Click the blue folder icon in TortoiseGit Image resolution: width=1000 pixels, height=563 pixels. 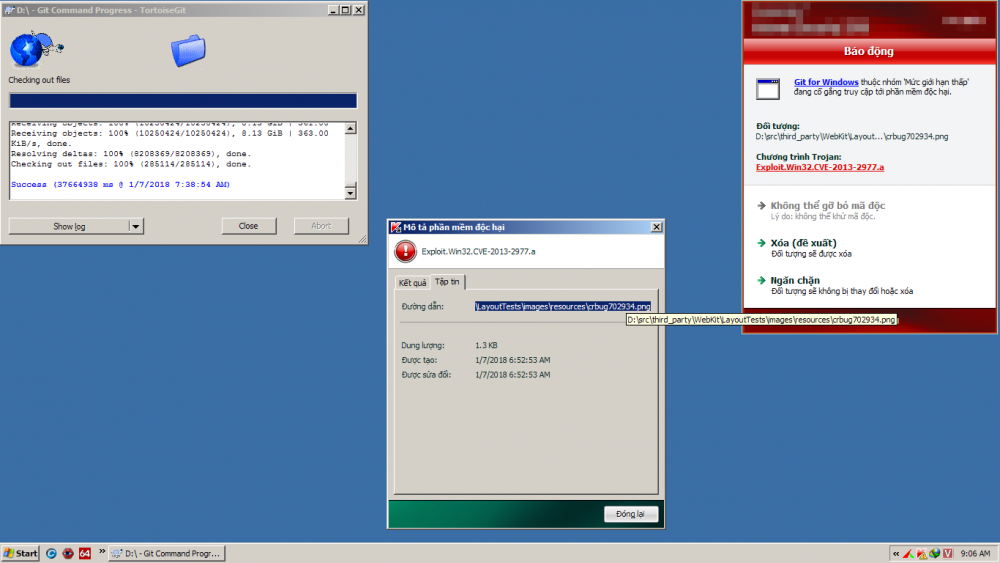click(x=187, y=49)
